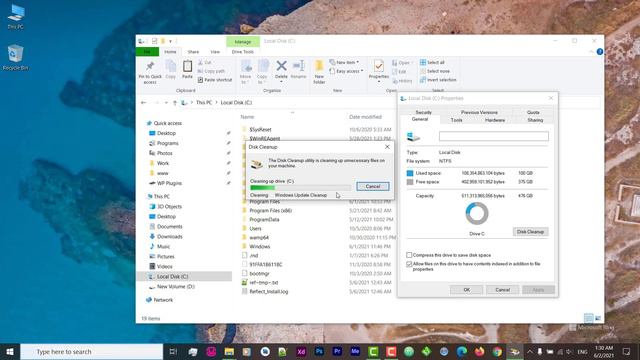Image resolution: width=640 pixels, height=360 pixels.
Task: Click the New folder icon in ribbon
Action: pos(319,66)
